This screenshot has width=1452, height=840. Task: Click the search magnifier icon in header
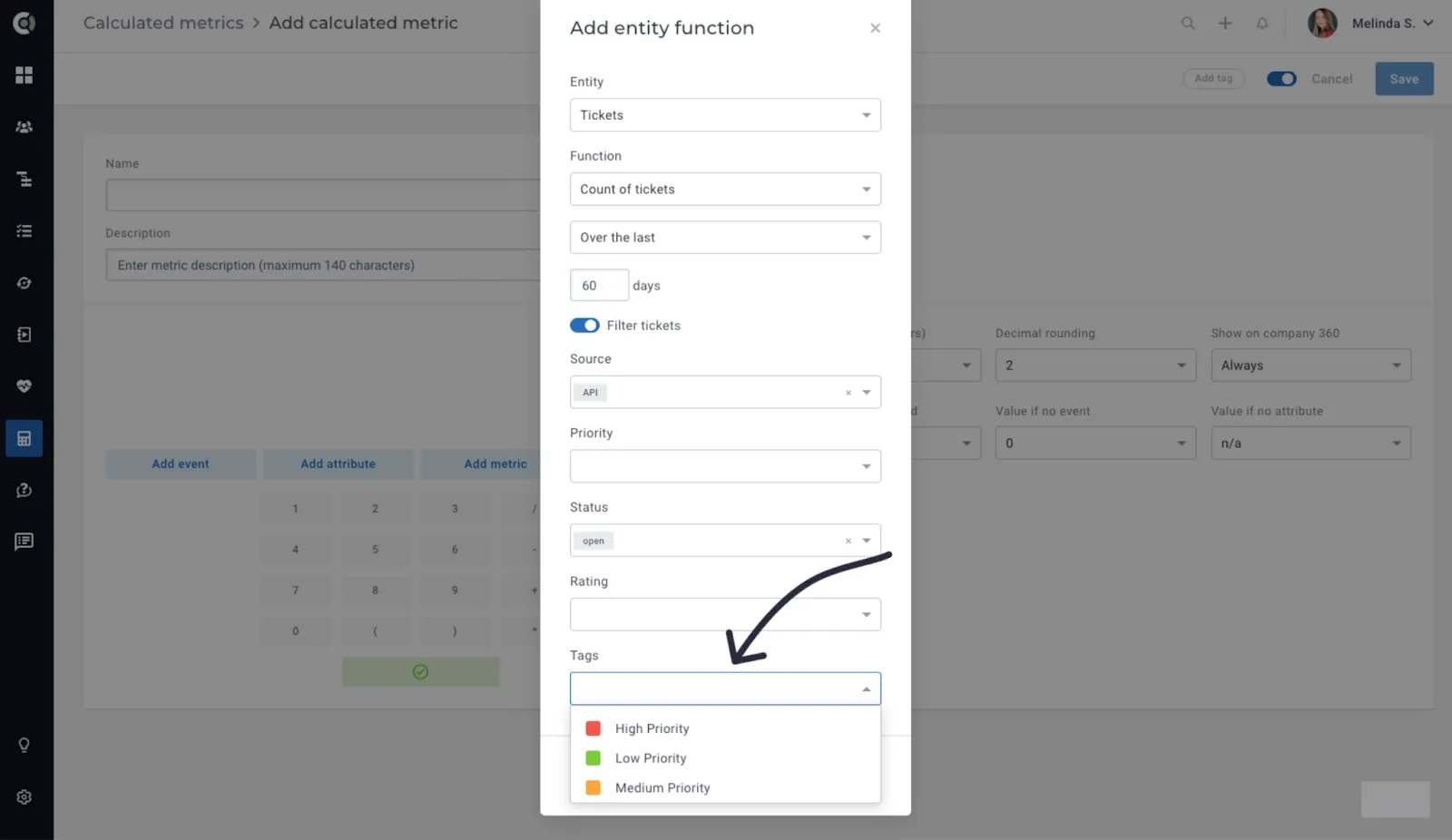point(1188,24)
